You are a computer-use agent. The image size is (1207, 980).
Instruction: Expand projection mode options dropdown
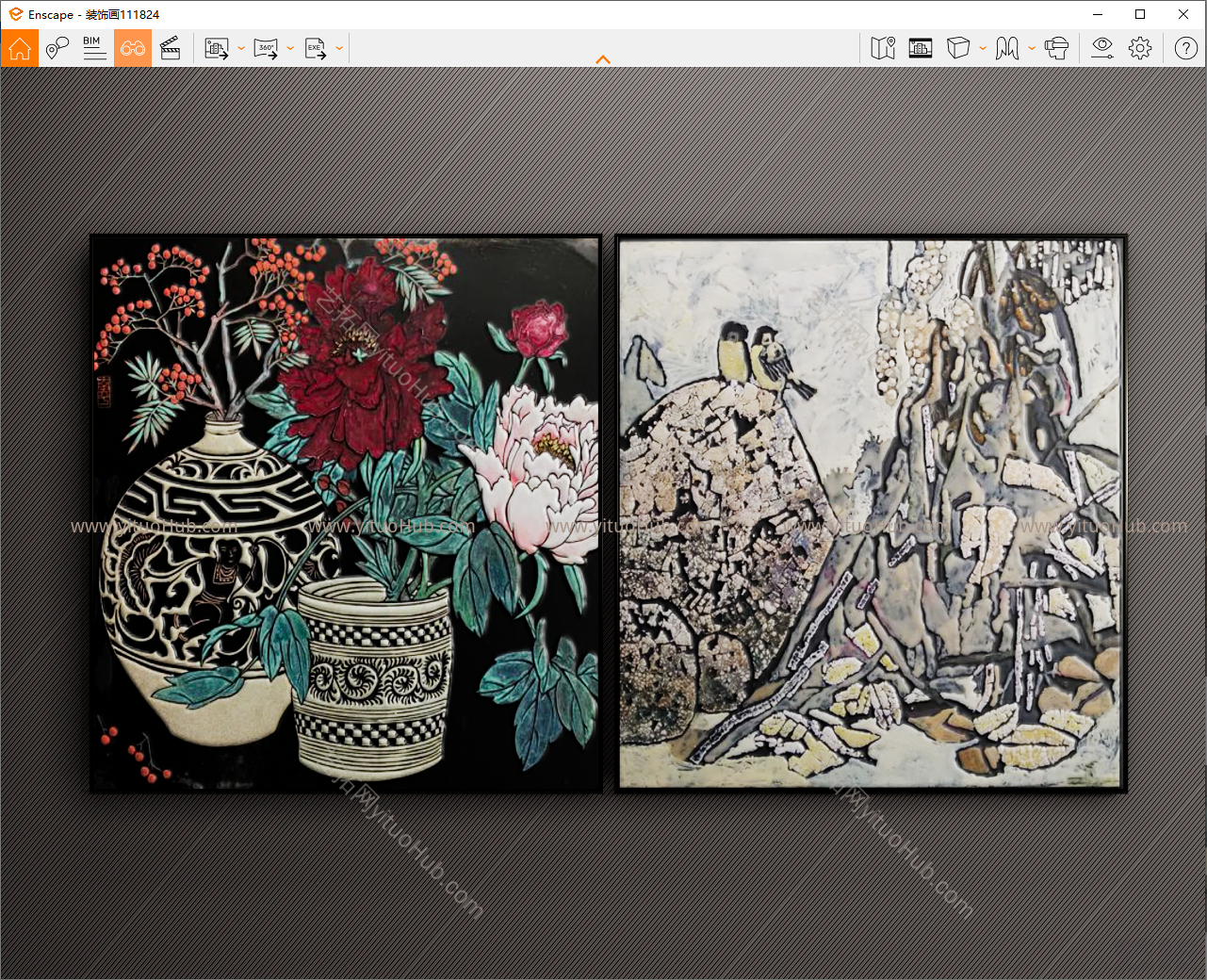(983, 48)
